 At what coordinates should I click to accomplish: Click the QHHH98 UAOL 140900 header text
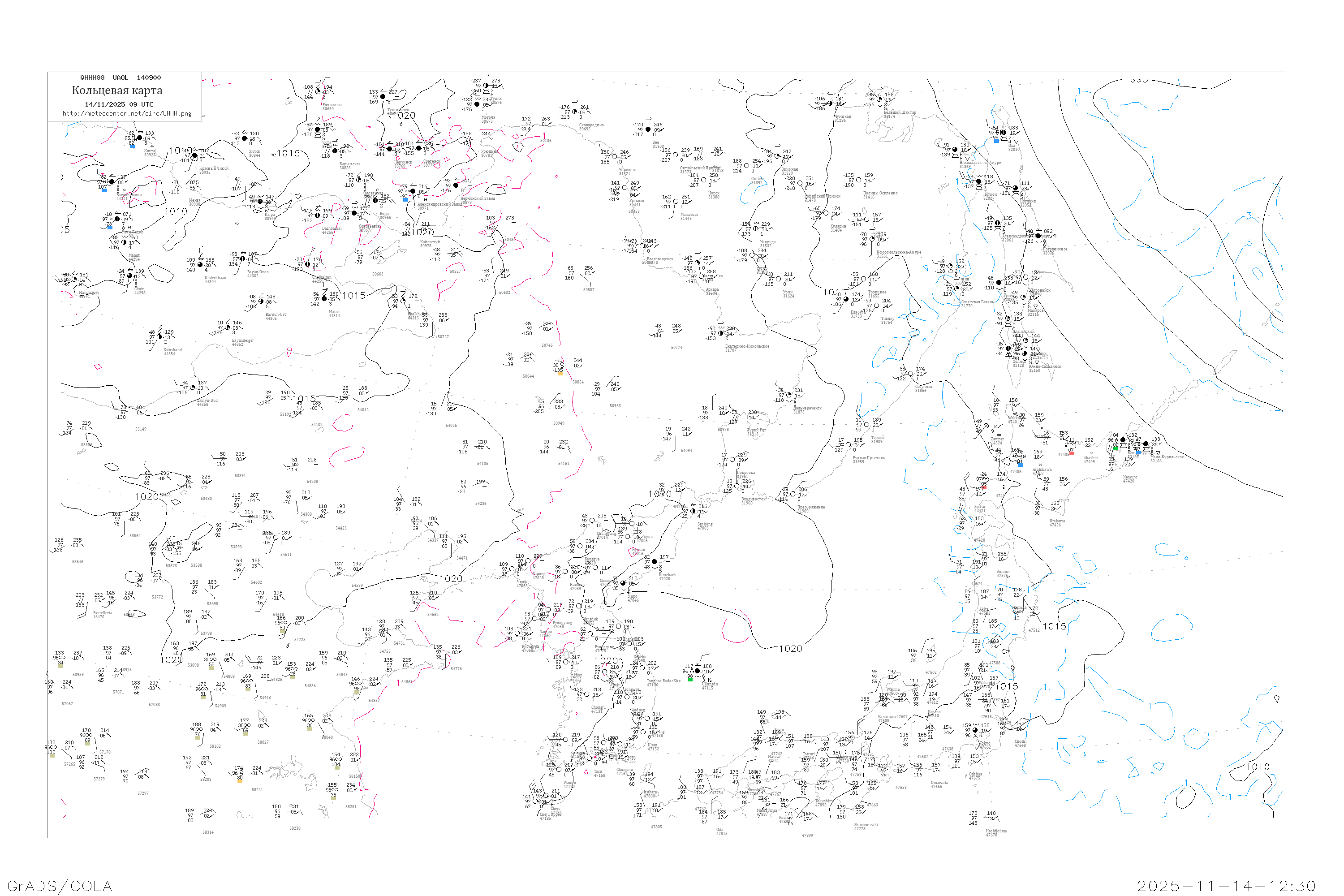(120, 78)
